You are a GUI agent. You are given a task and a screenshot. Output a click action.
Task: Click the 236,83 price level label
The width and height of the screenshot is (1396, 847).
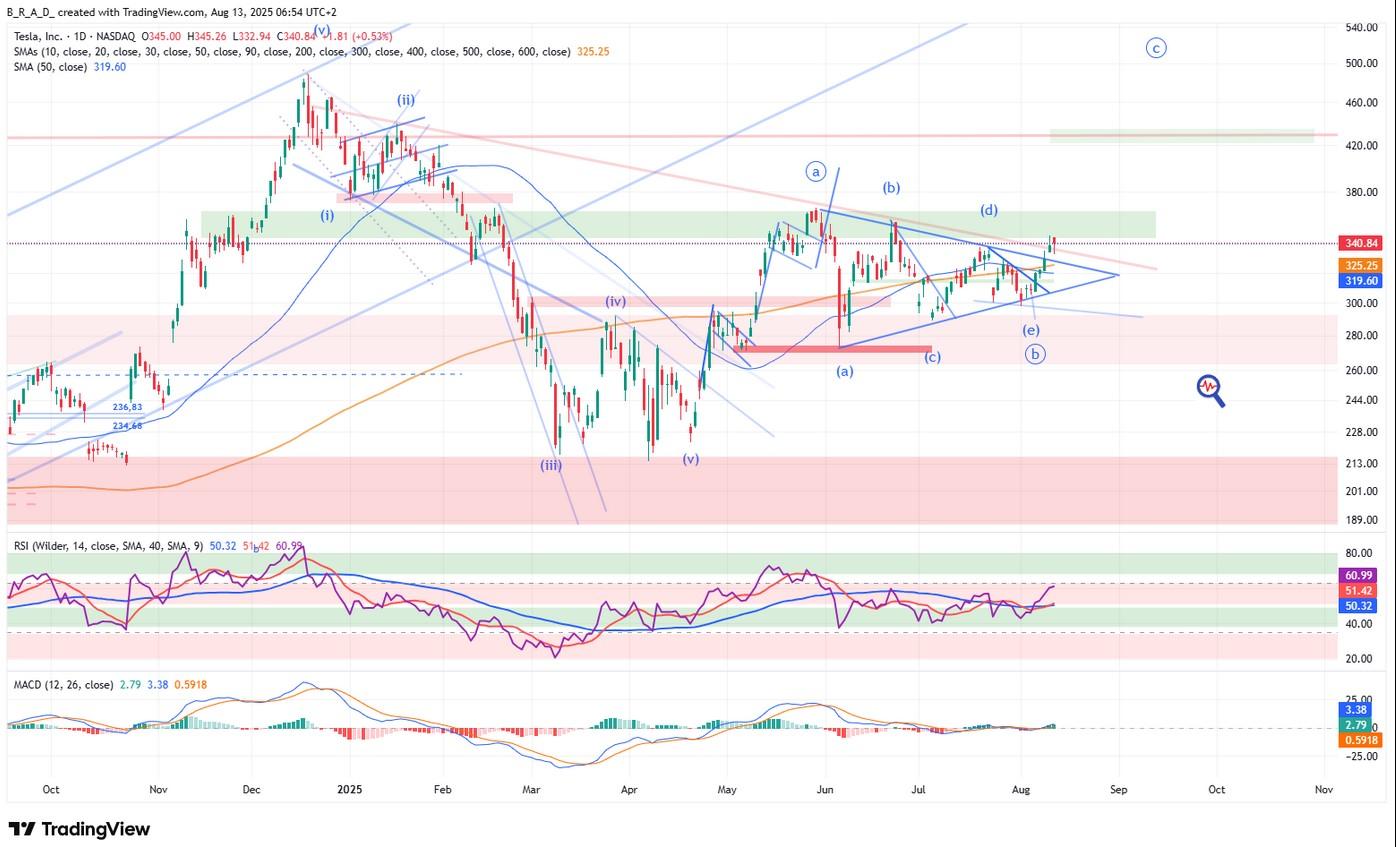[127, 407]
